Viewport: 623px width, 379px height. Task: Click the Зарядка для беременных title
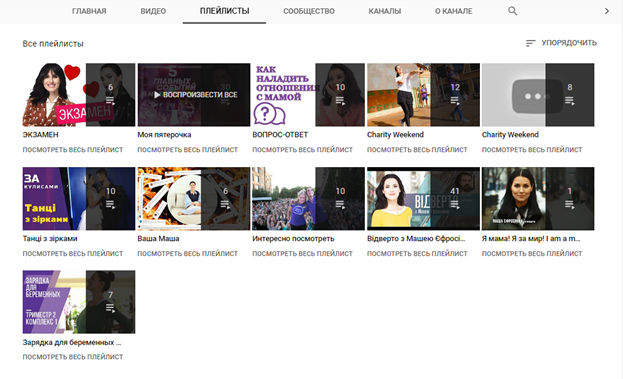point(72,342)
